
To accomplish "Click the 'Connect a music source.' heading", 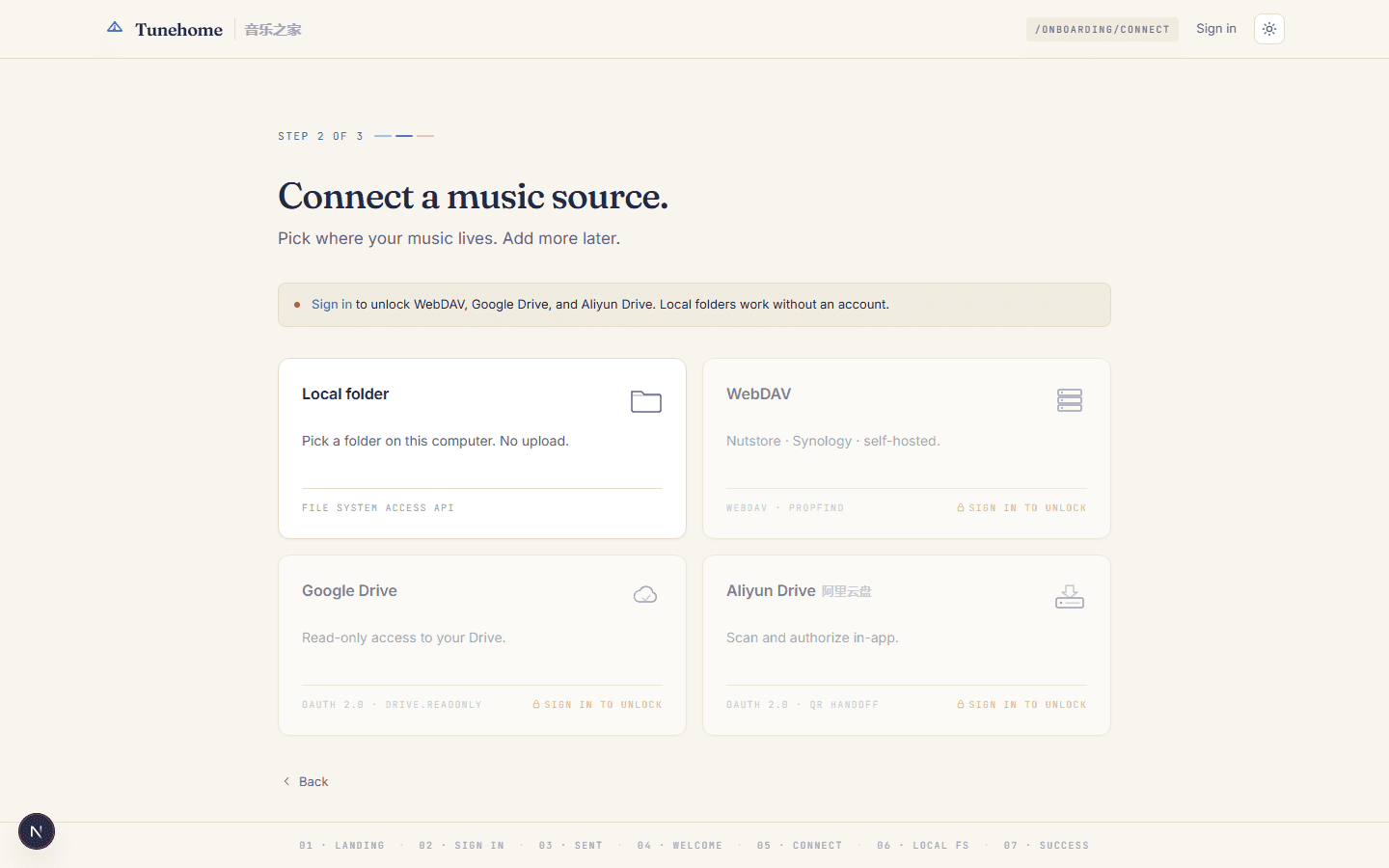I will pyautogui.click(x=473, y=196).
